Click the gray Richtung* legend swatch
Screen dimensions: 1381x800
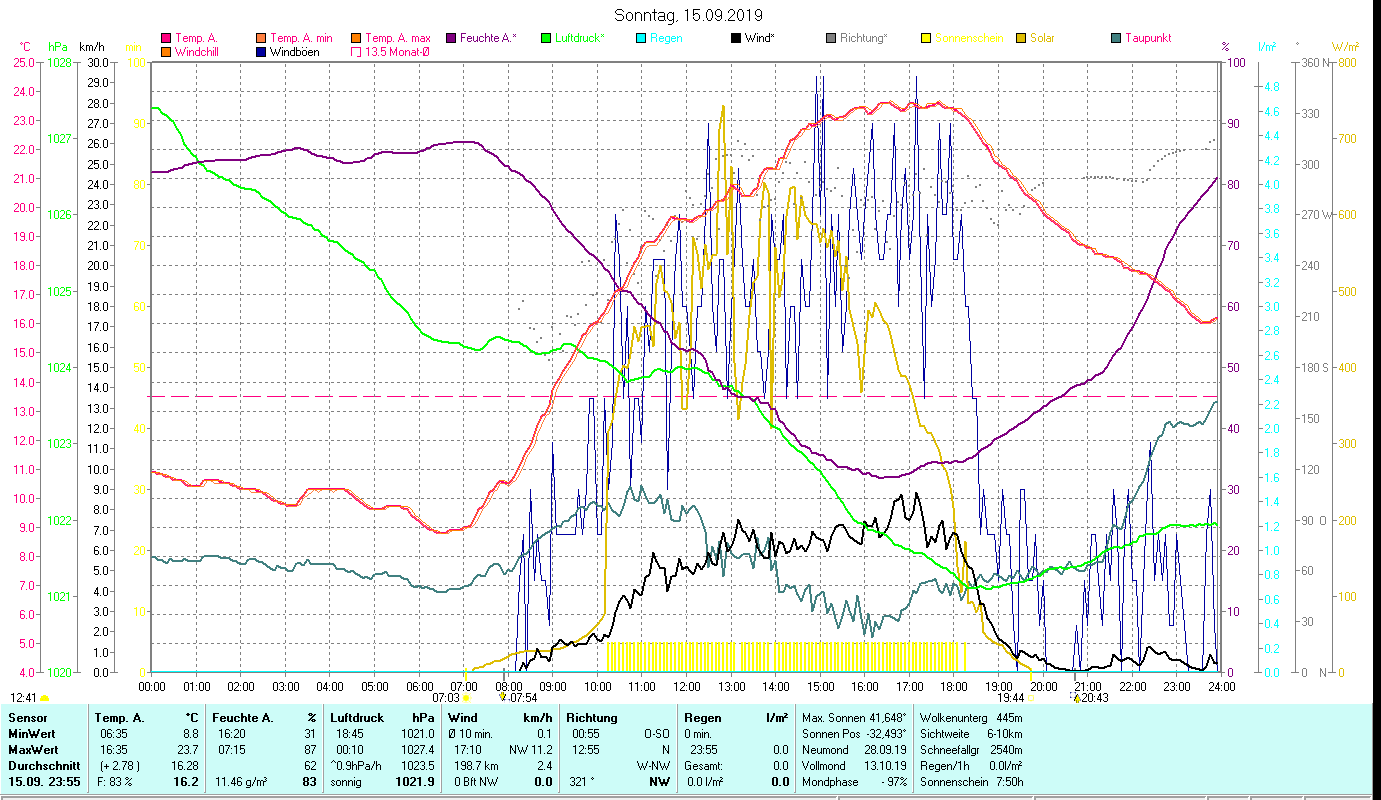831,38
